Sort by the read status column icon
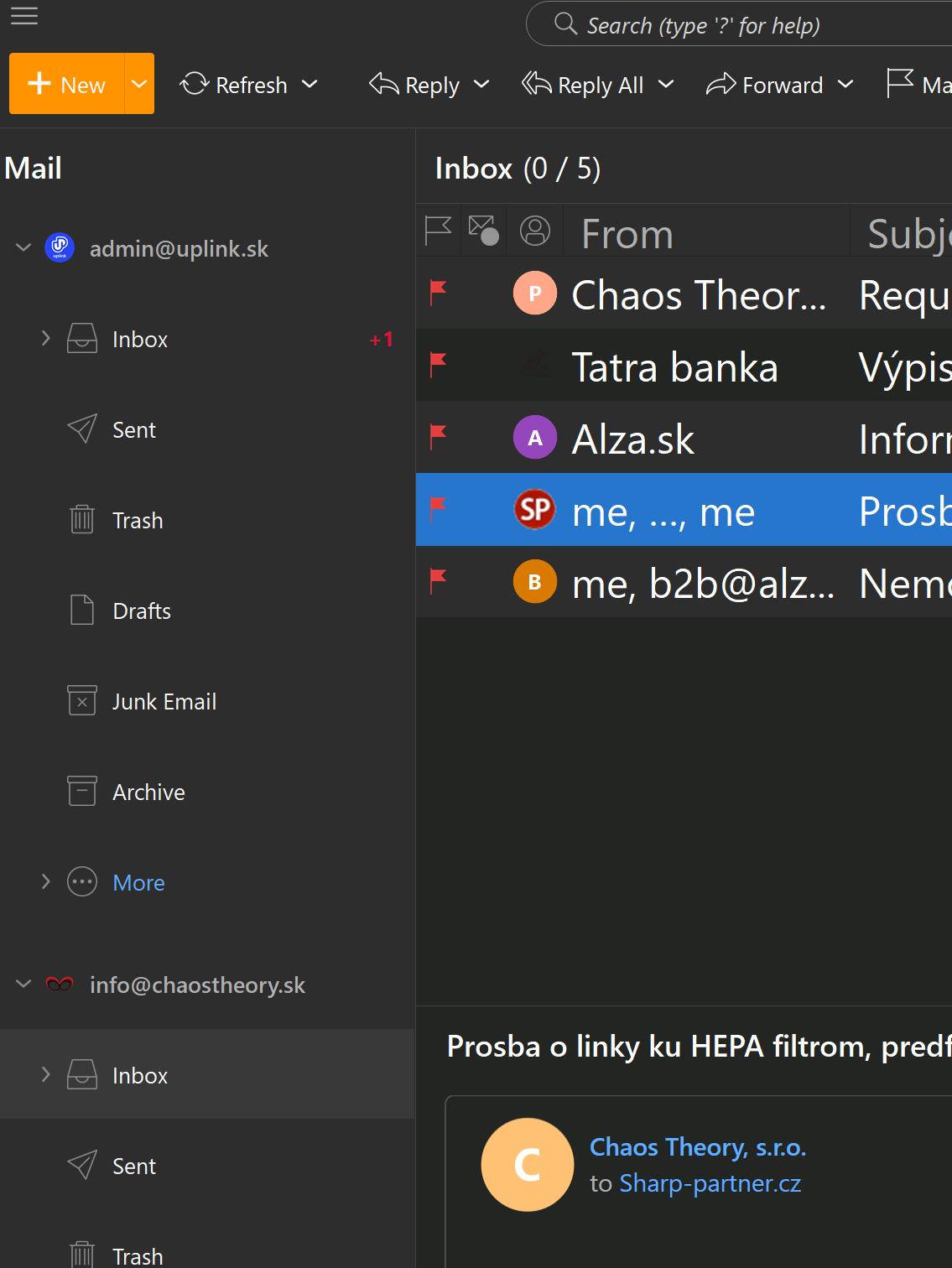Screen dimensions: 952x1268 tap(484, 231)
